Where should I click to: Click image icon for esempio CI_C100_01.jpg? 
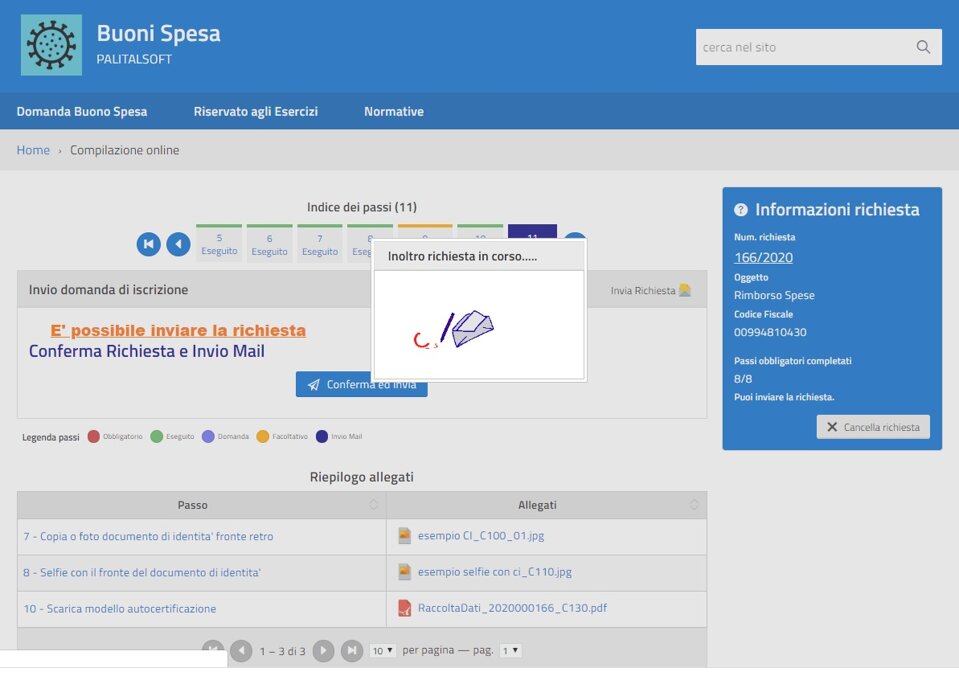(404, 536)
